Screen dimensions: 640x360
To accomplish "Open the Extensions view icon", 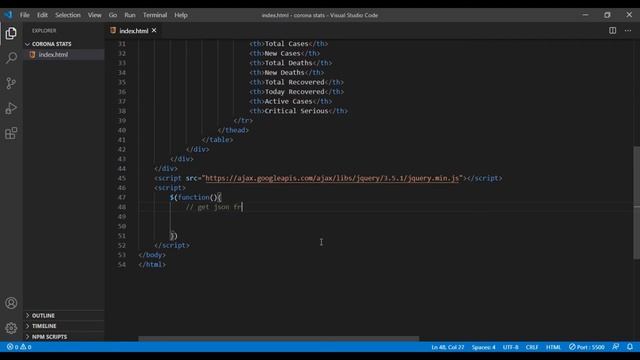I will [x=11, y=133].
